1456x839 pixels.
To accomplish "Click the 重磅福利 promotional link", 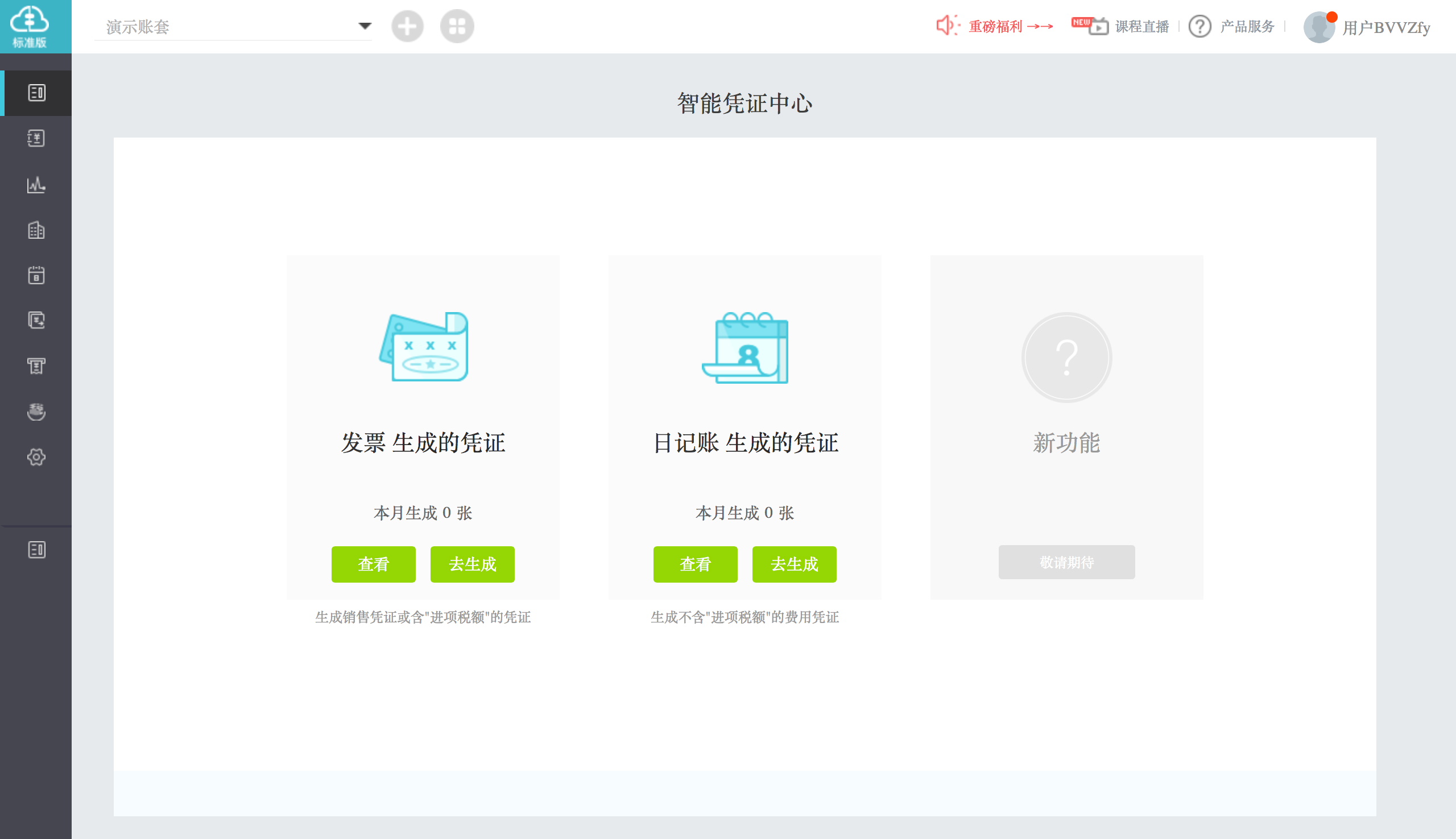I will click(x=996, y=26).
